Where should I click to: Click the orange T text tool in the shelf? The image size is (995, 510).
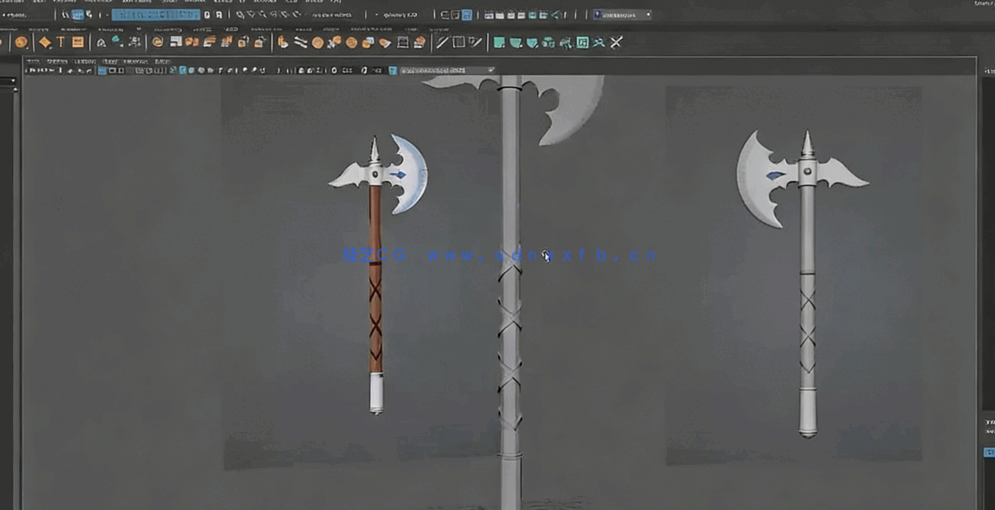click(x=60, y=43)
